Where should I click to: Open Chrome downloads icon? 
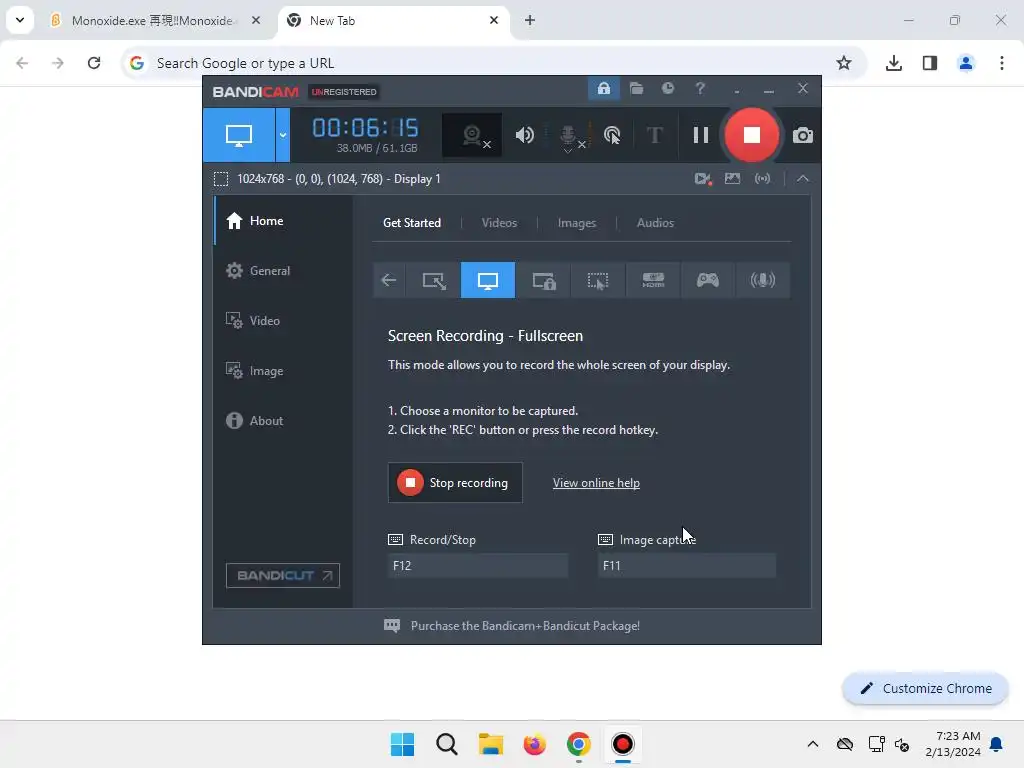pyautogui.click(x=894, y=63)
